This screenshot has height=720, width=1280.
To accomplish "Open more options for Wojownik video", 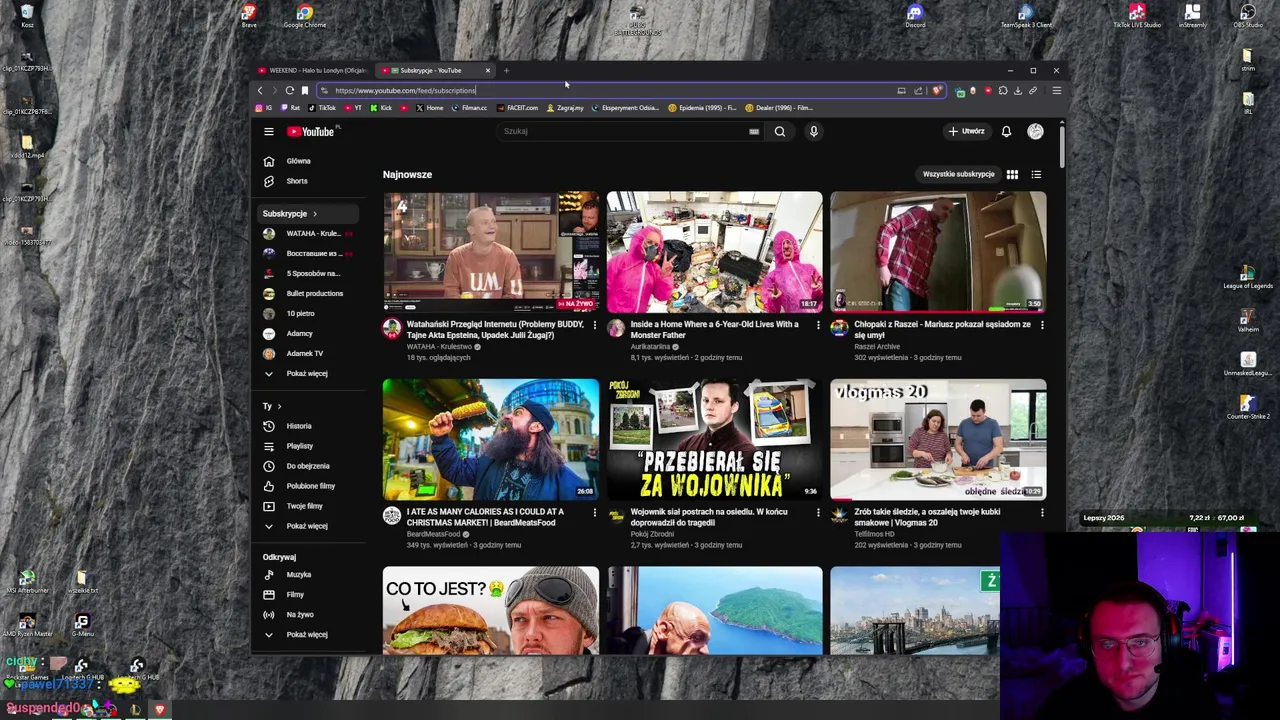I will pyautogui.click(x=818, y=512).
